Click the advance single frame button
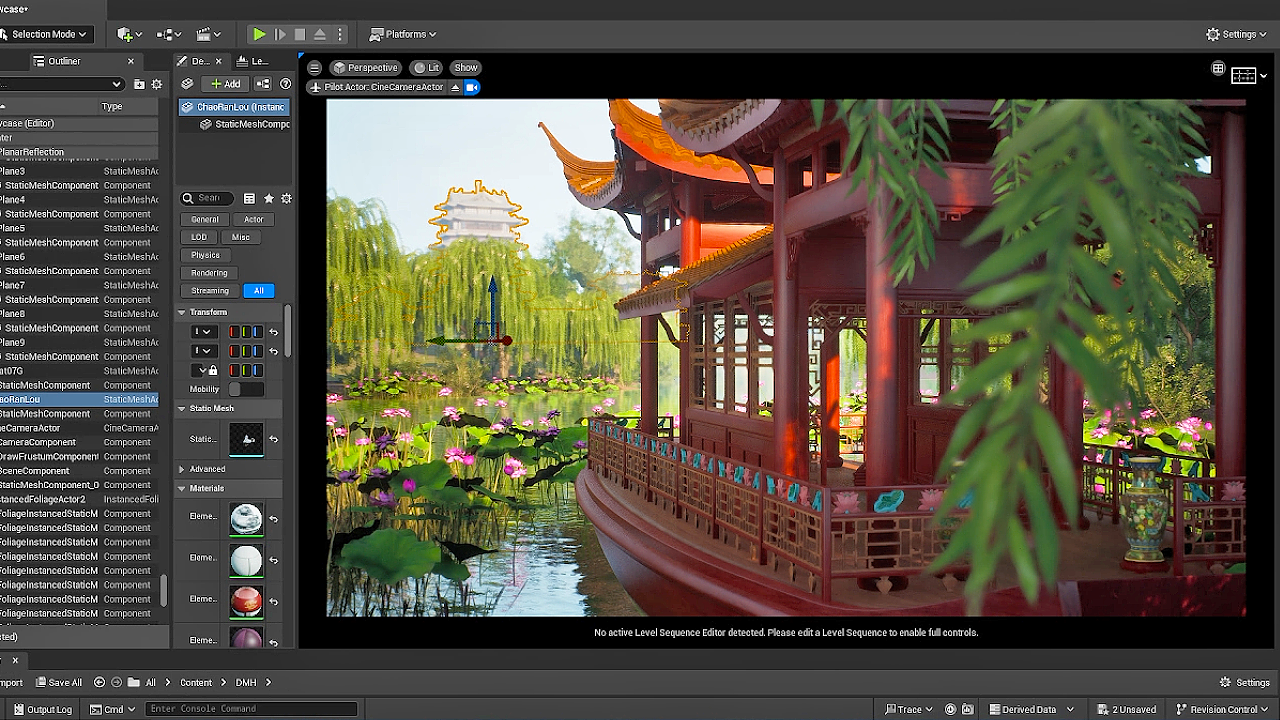 [x=280, y=34]
